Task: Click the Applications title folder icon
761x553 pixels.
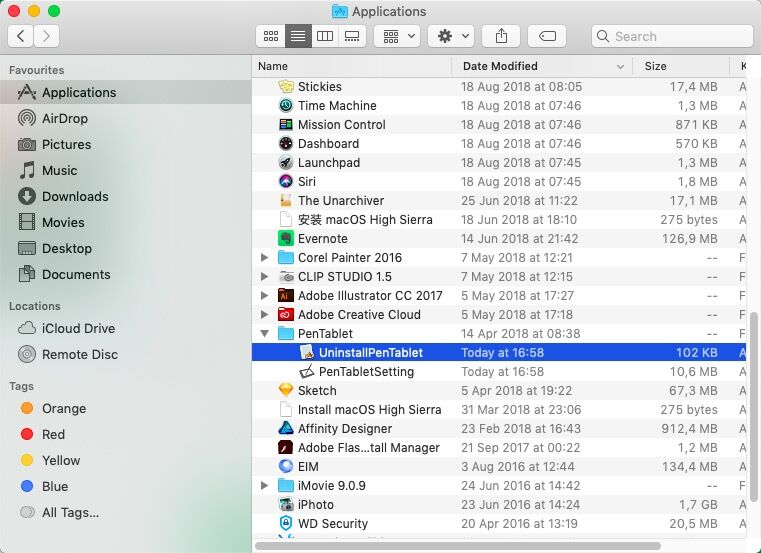Action: coord(339,11)
